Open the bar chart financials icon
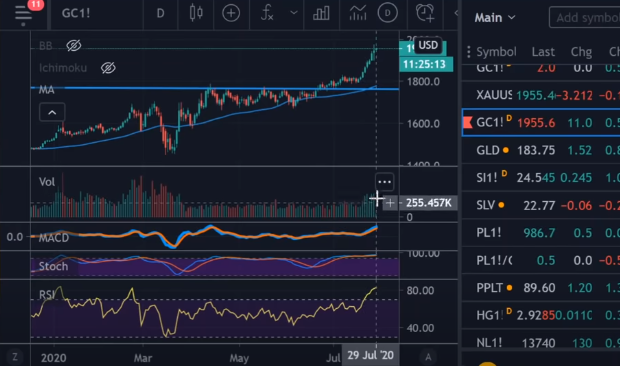 tap(321, 13)
